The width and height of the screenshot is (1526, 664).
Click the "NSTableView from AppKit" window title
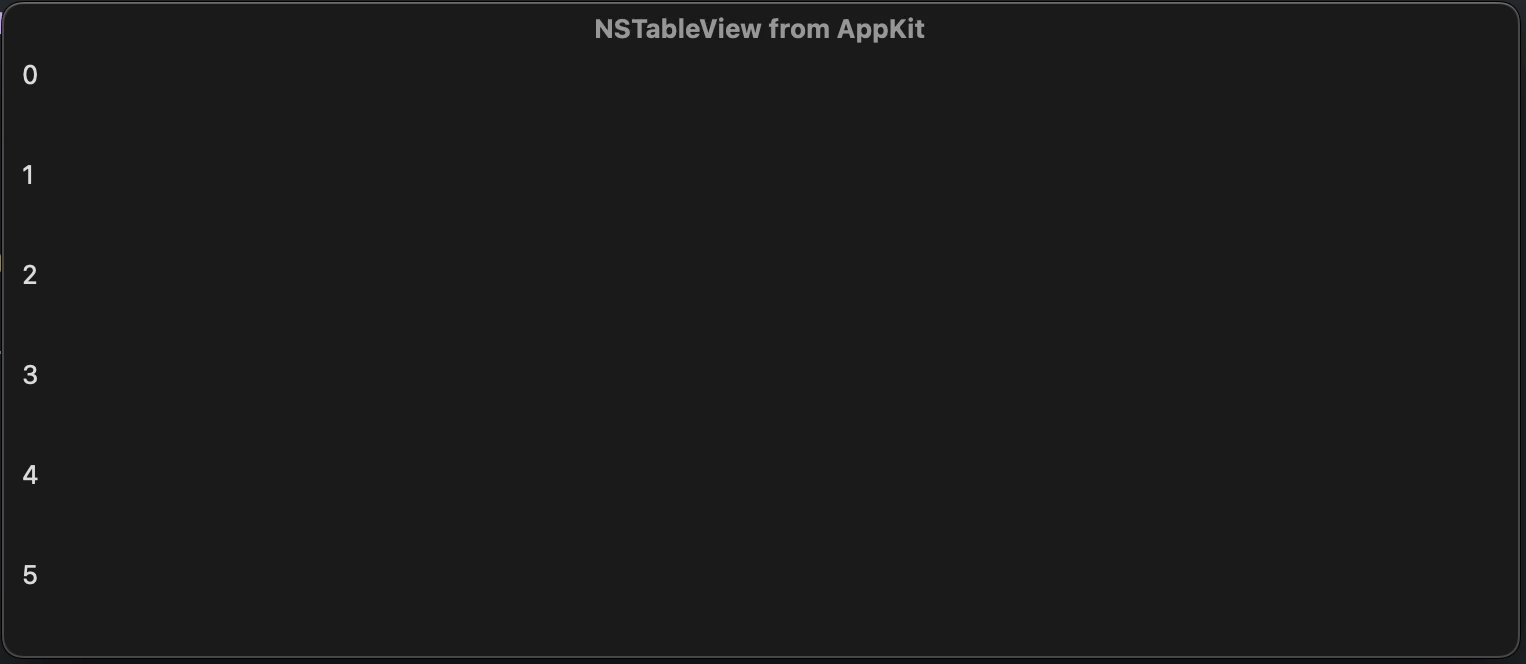759,29
